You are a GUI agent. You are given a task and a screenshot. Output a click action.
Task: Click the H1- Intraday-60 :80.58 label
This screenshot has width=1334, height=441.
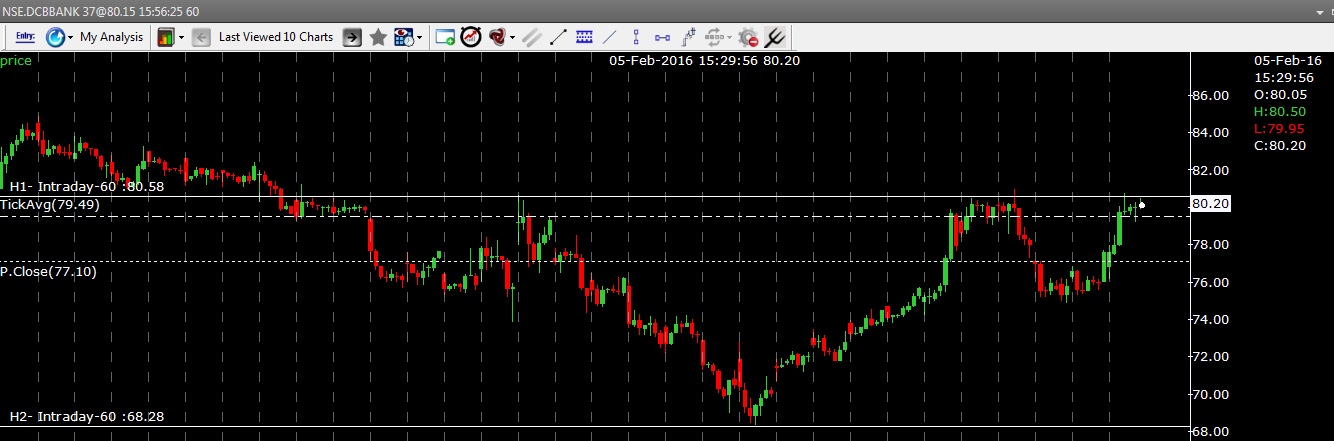pyautogui.click(x=87, y=186)
